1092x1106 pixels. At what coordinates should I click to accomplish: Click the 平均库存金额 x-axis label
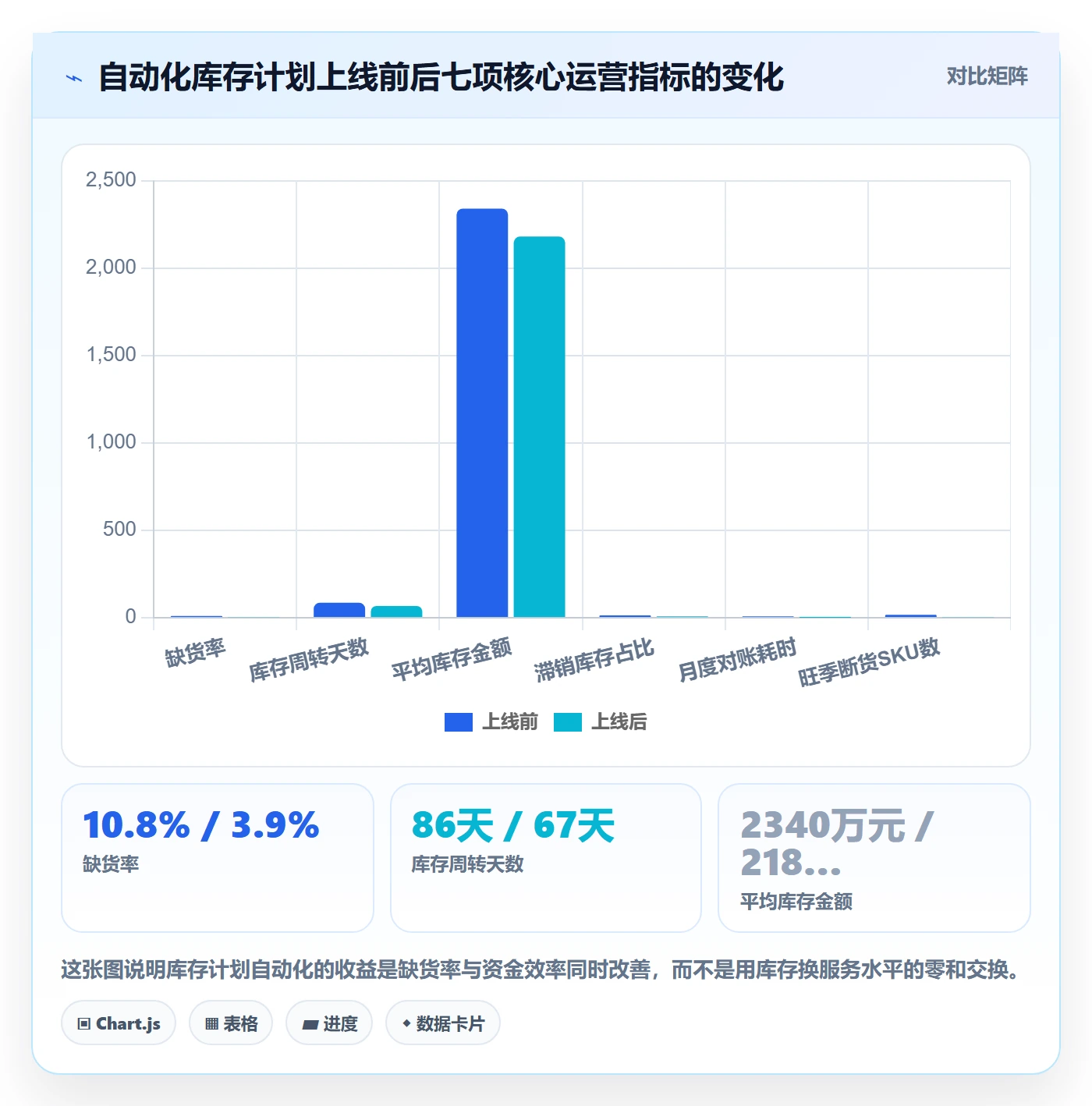point(452,659)
